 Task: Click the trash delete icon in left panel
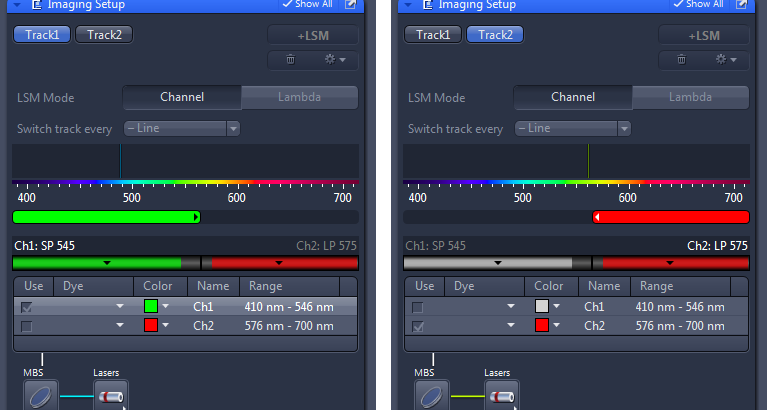(290, 60)
